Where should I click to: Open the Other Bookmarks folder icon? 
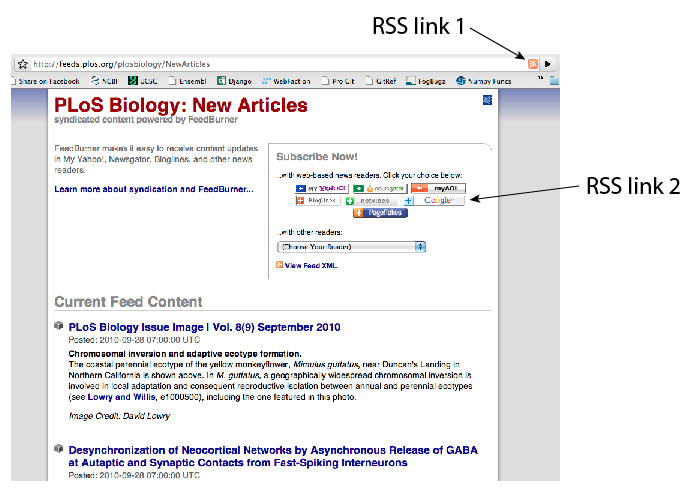point(555,80)
